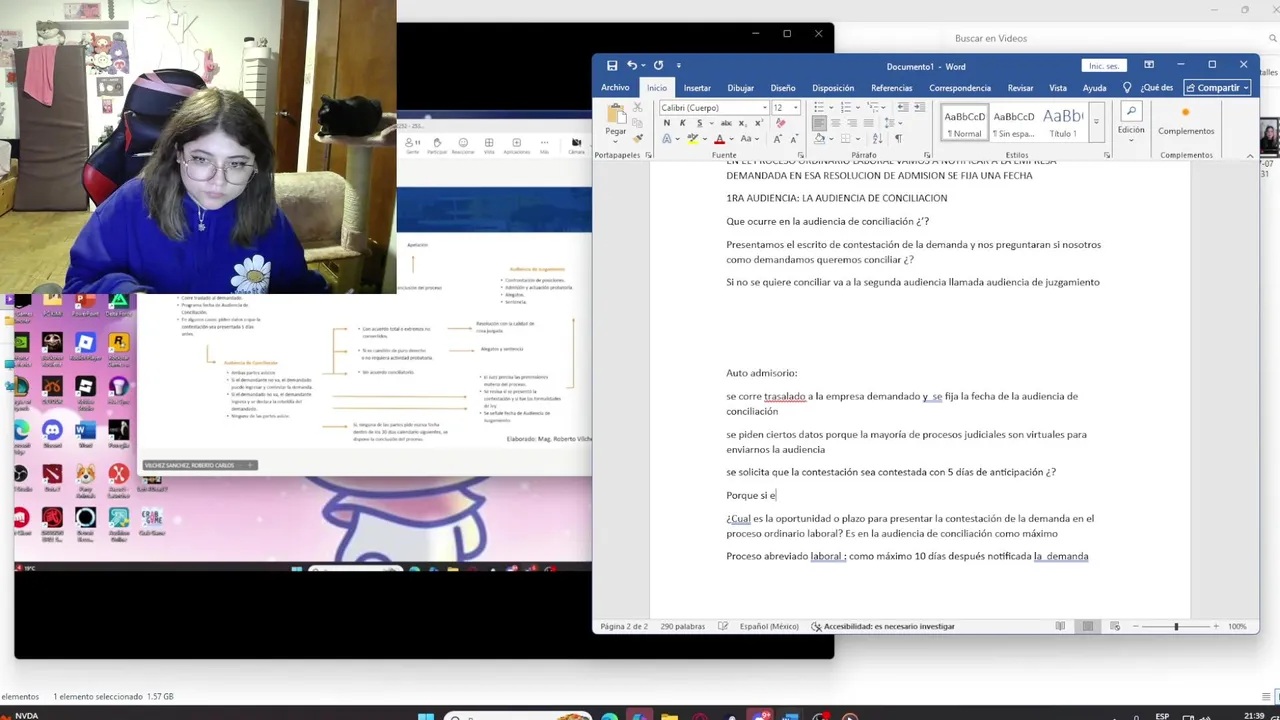Toggle superscript formatting
This screenshot has width=1280, height=720.
point(759,123)
